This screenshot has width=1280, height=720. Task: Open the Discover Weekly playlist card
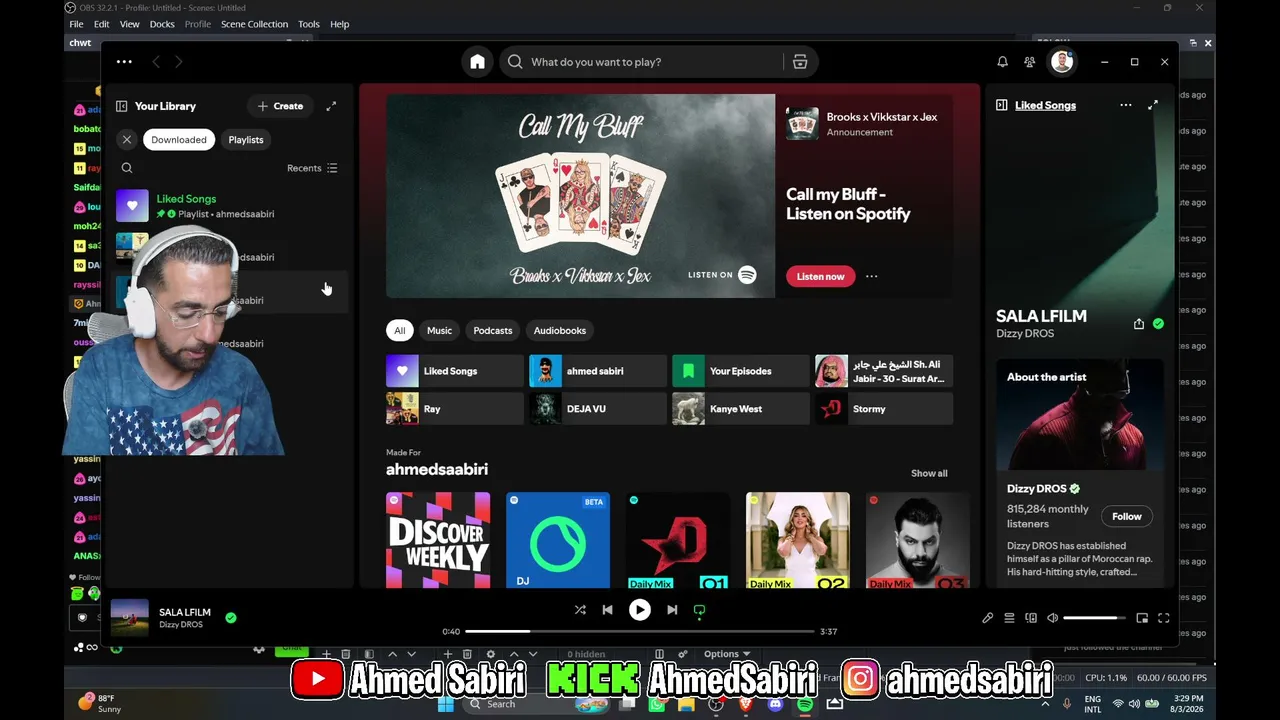438,540
